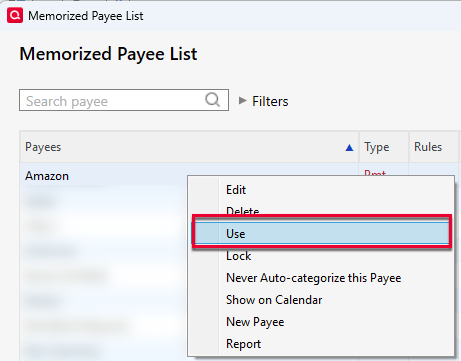Choose Lock from the context menu
Screen dimensions: 461x361
[x=321, y=256]
